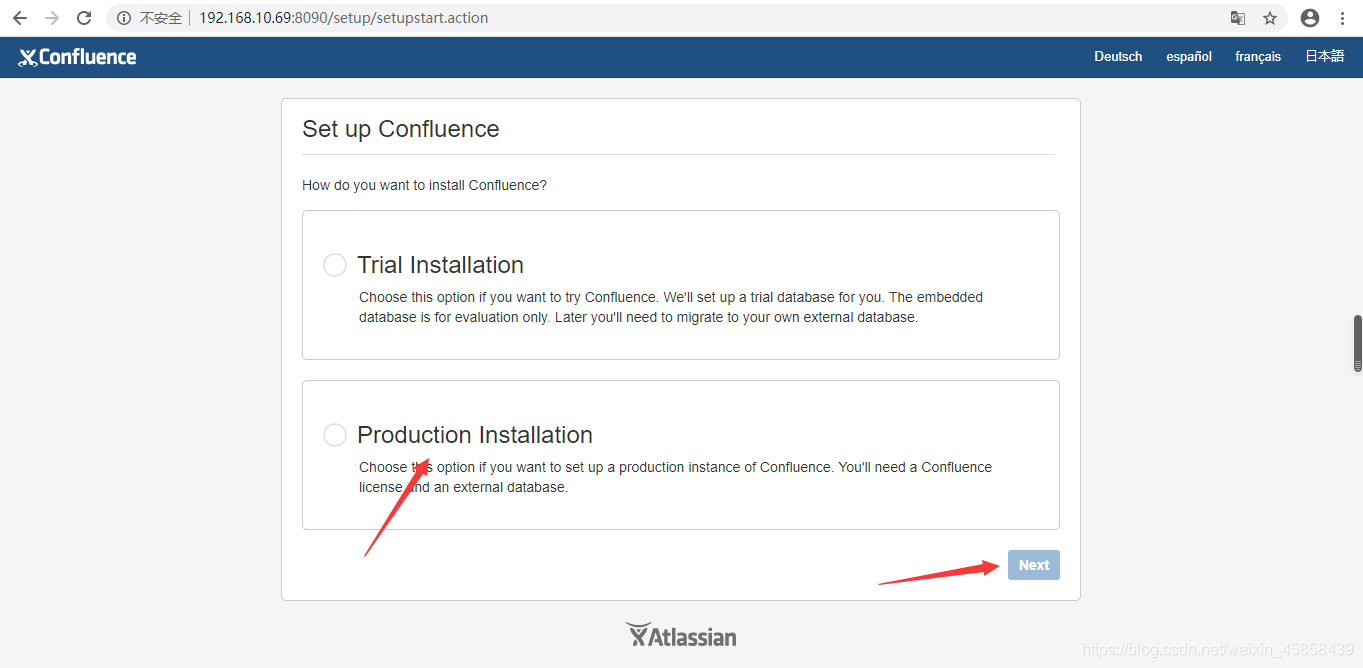This screenshot has width=1363, height=668.
Task: Go back with the browser back arrow
Action: click(x=20, y=18)
